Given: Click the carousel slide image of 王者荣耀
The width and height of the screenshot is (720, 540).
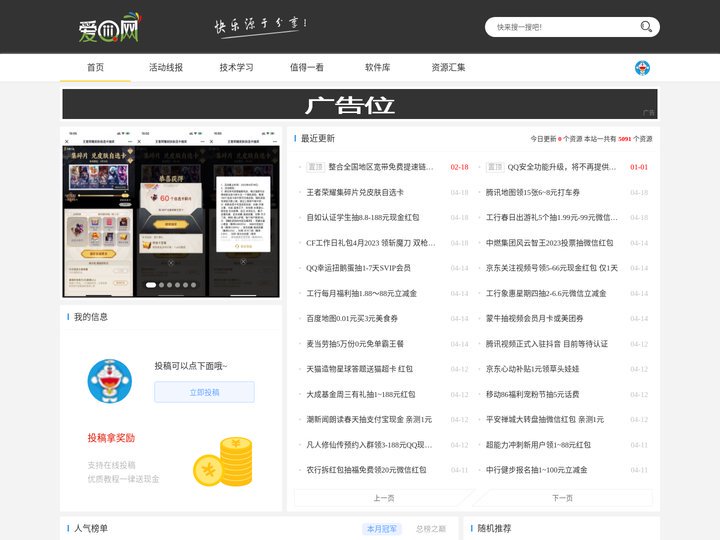Looking at the screenshot, I should 171,214.
